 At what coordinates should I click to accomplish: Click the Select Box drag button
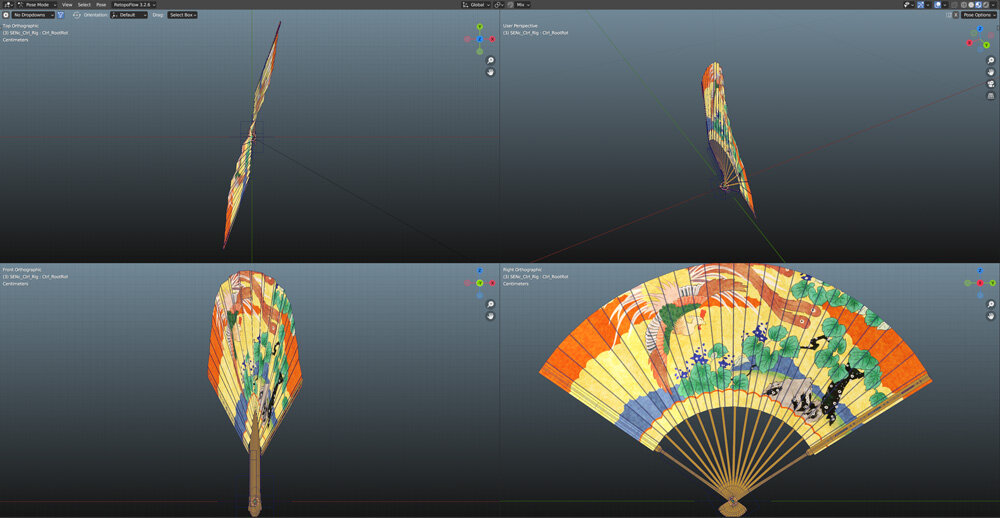tap(182, 15)
